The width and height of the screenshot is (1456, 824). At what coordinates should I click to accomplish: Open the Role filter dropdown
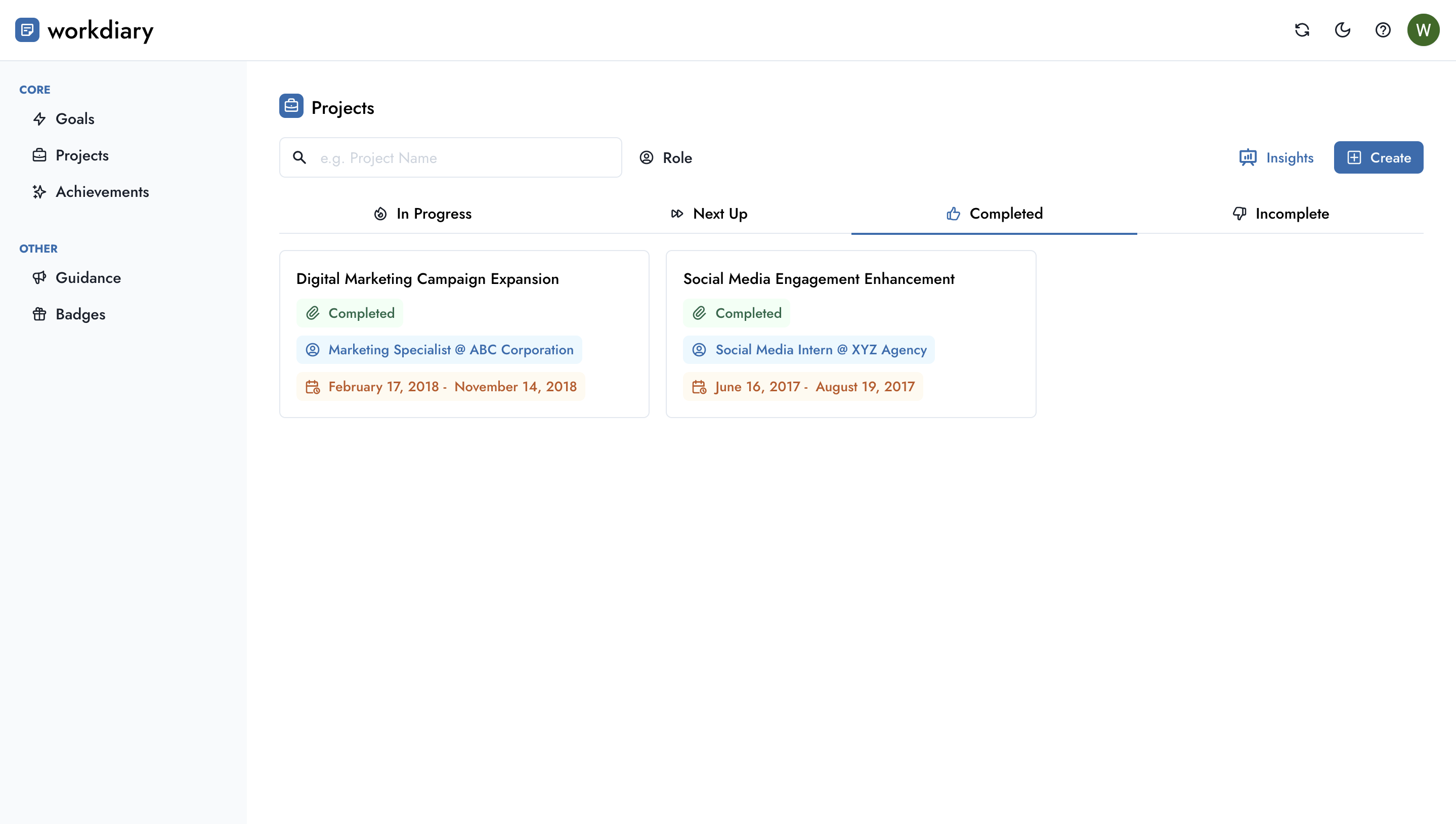(x=666, y=158)
